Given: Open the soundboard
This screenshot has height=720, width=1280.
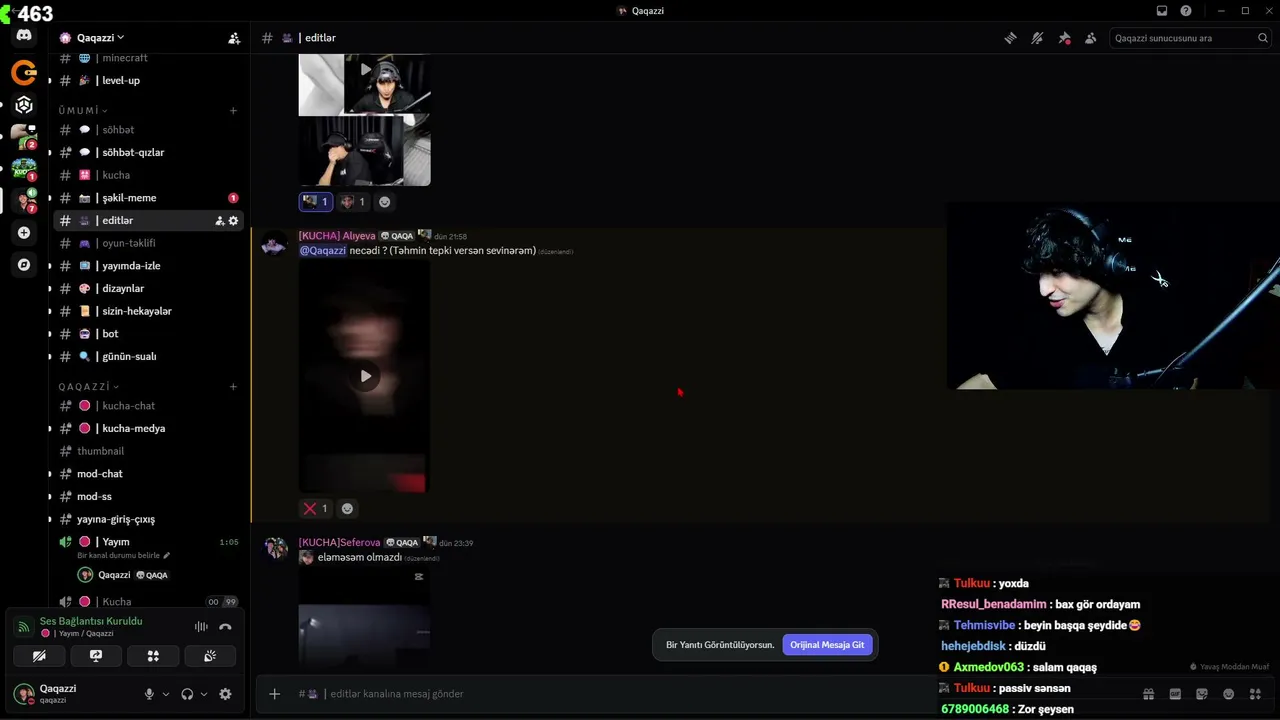Looking at the screenshot, I should point(210,657).
